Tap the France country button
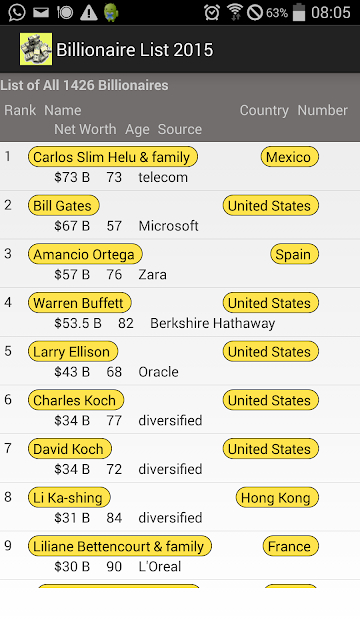 click(x=291, y=546)
